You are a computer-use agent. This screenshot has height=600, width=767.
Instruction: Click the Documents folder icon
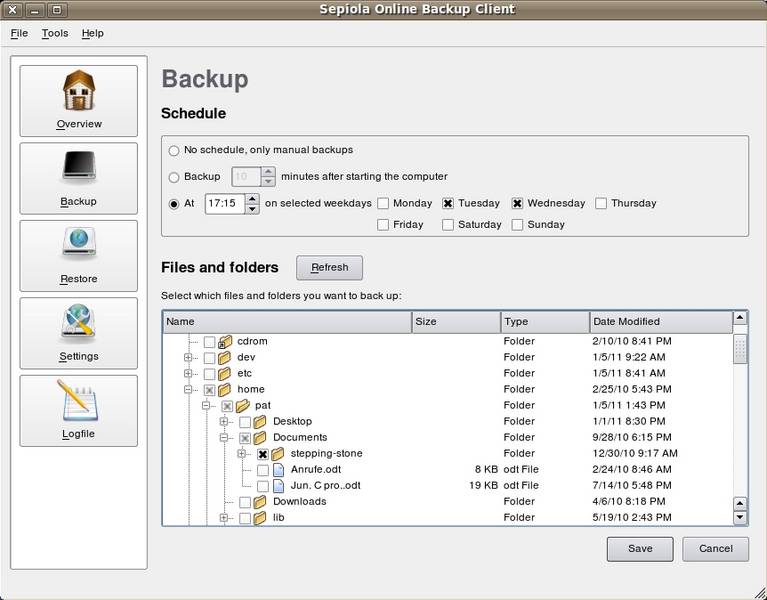tap(260, 438)
